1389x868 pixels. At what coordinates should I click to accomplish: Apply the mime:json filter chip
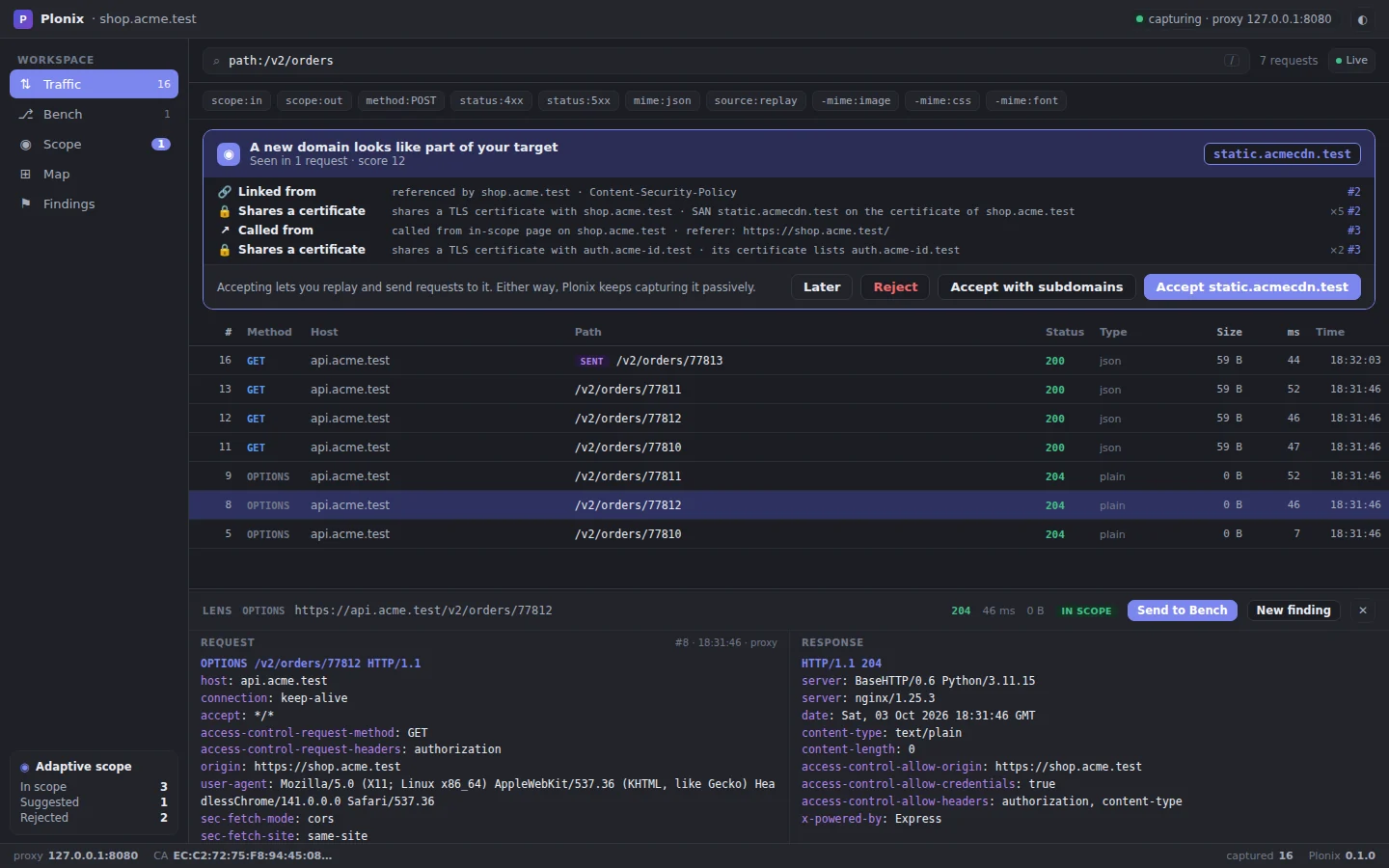[662, 100]
